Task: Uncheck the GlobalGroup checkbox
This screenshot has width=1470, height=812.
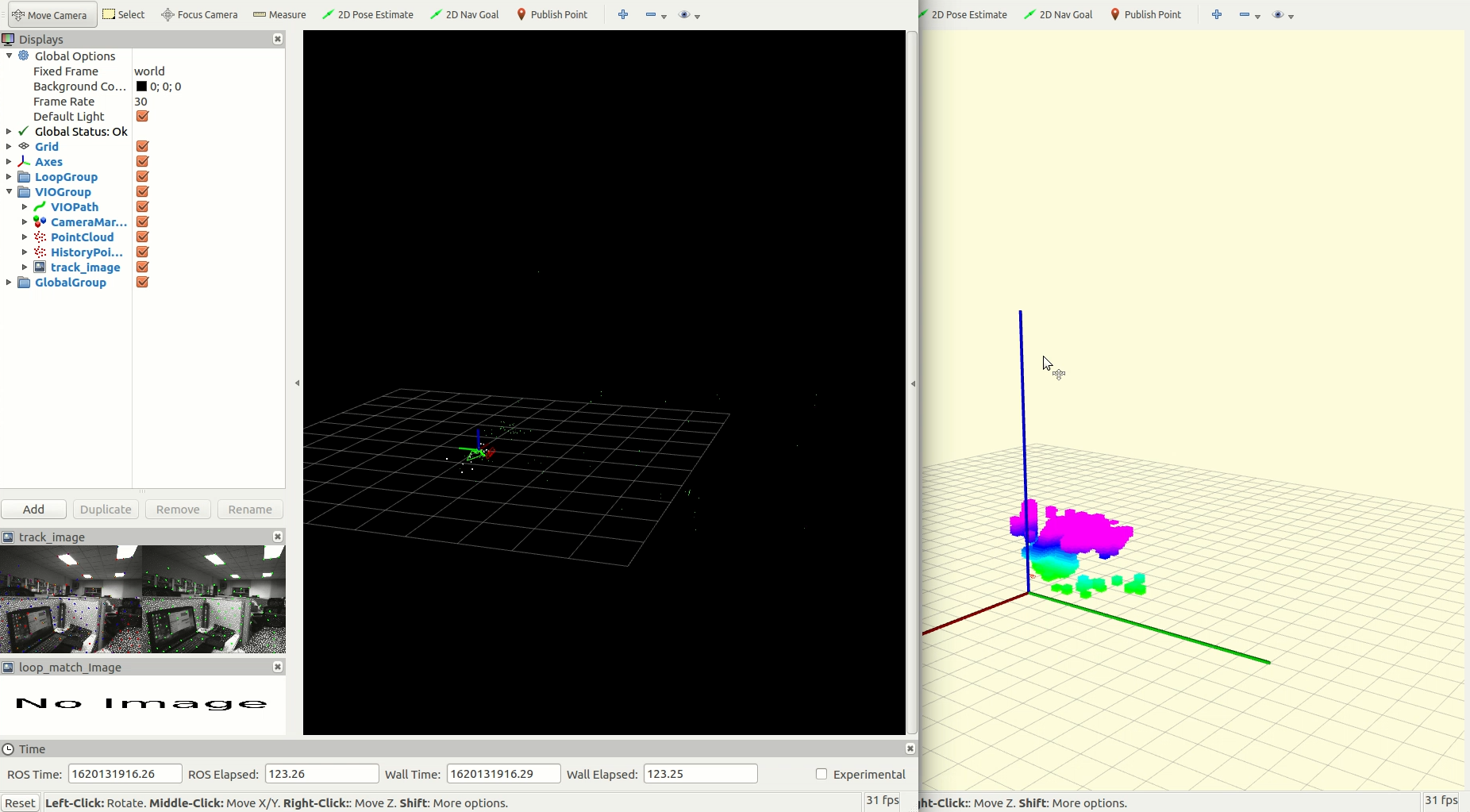Action: [x=143, y=282]
